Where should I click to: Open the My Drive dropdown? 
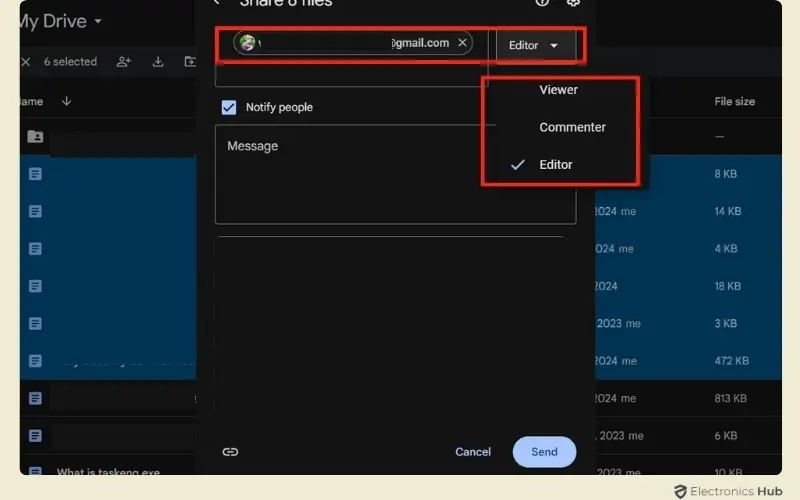[60, 21]
